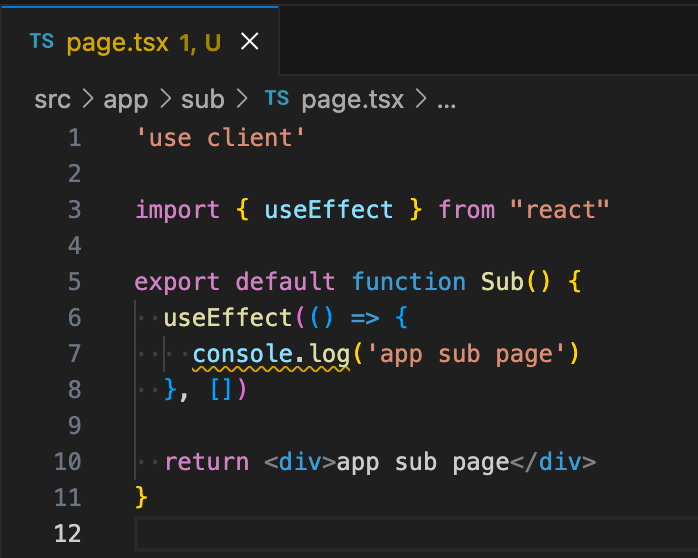
Task: Click the TypeScript icon on the page.tsx tab
Action: coord(41,41)
